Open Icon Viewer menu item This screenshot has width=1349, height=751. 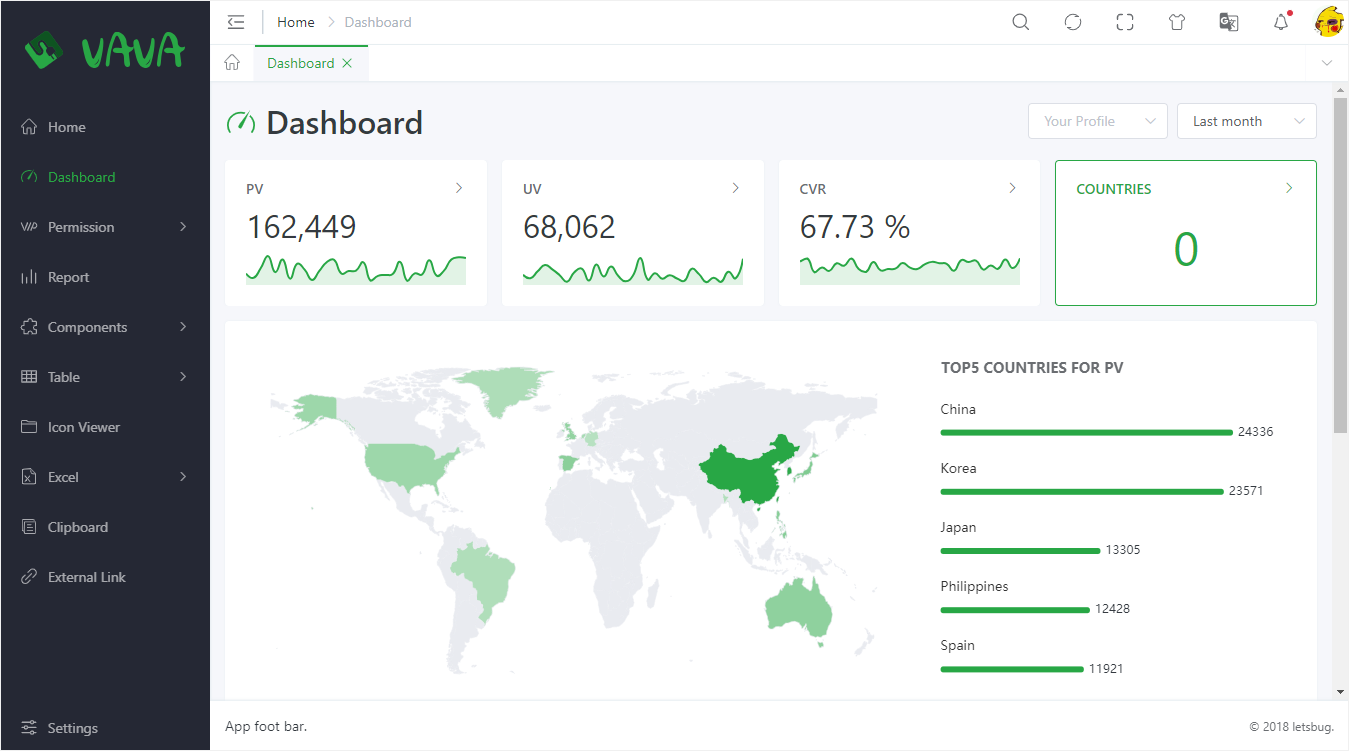click(105, 427)
